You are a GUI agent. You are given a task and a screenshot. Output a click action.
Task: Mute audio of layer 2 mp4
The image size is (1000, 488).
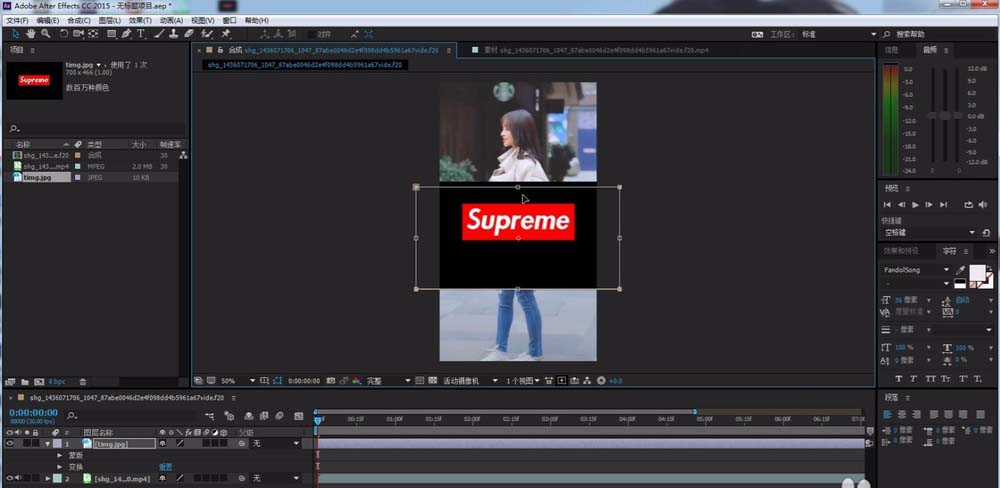point(17,478)
